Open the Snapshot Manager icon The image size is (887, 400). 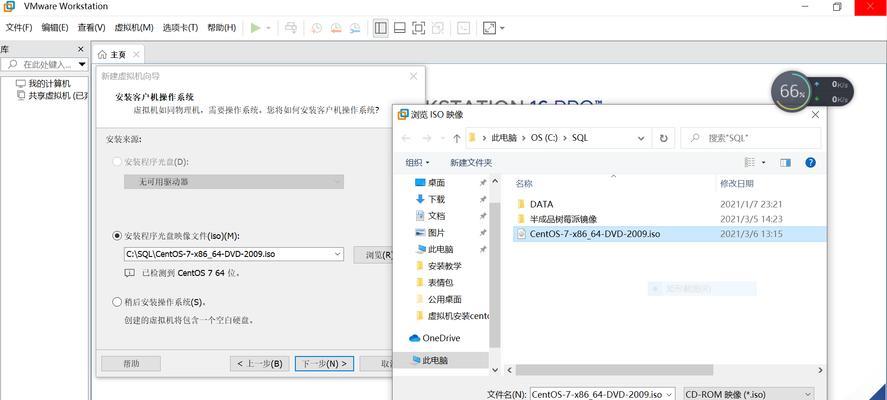click(x=355, y=28)
